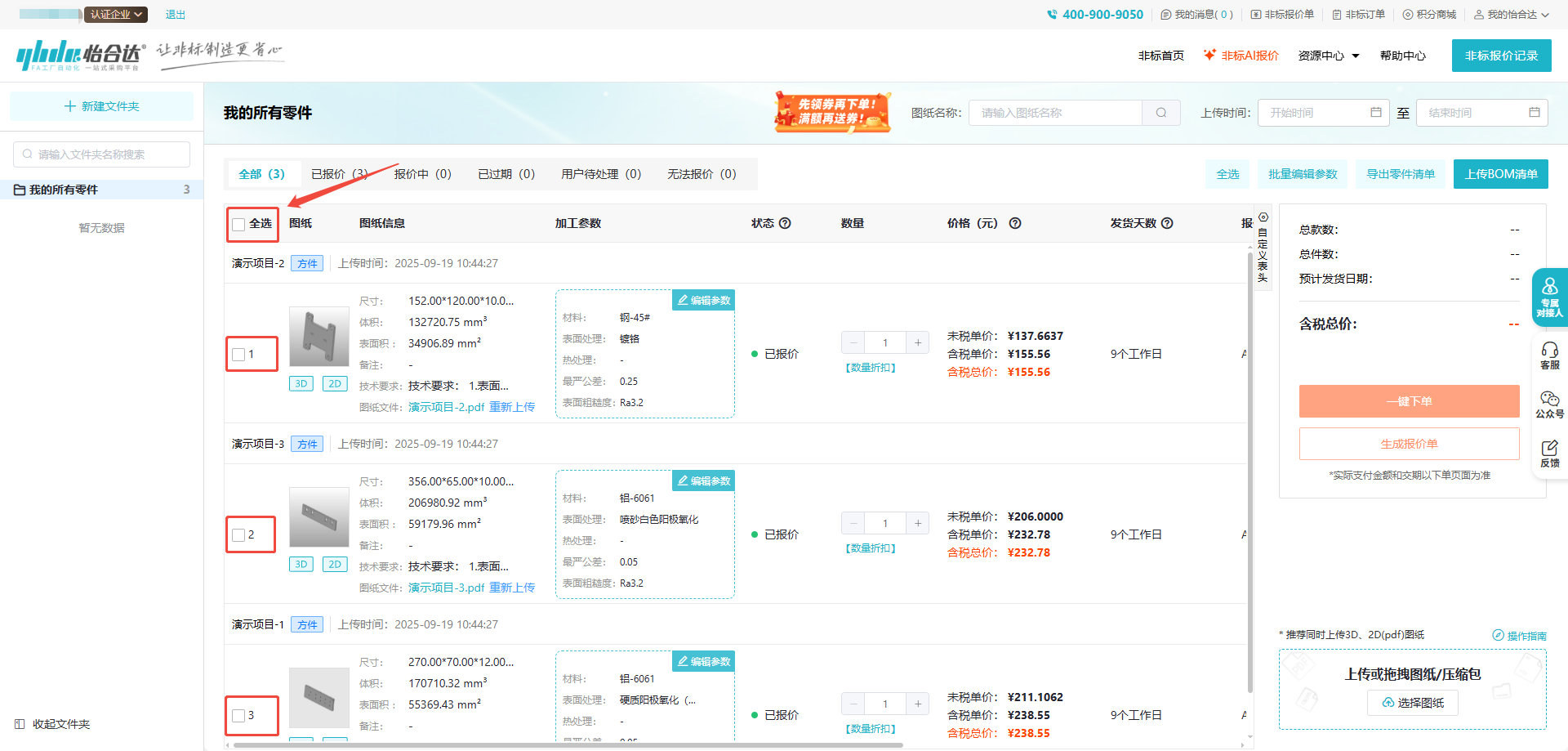
Task: Open the 我的怡合达 account dropdown
Action: (1512, 15)
